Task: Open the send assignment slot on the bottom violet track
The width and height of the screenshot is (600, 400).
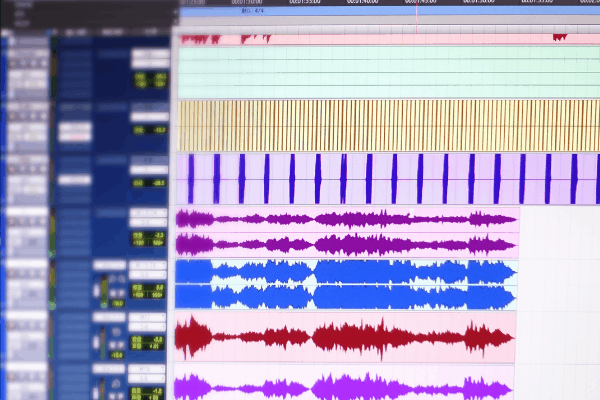Action: 109,369
